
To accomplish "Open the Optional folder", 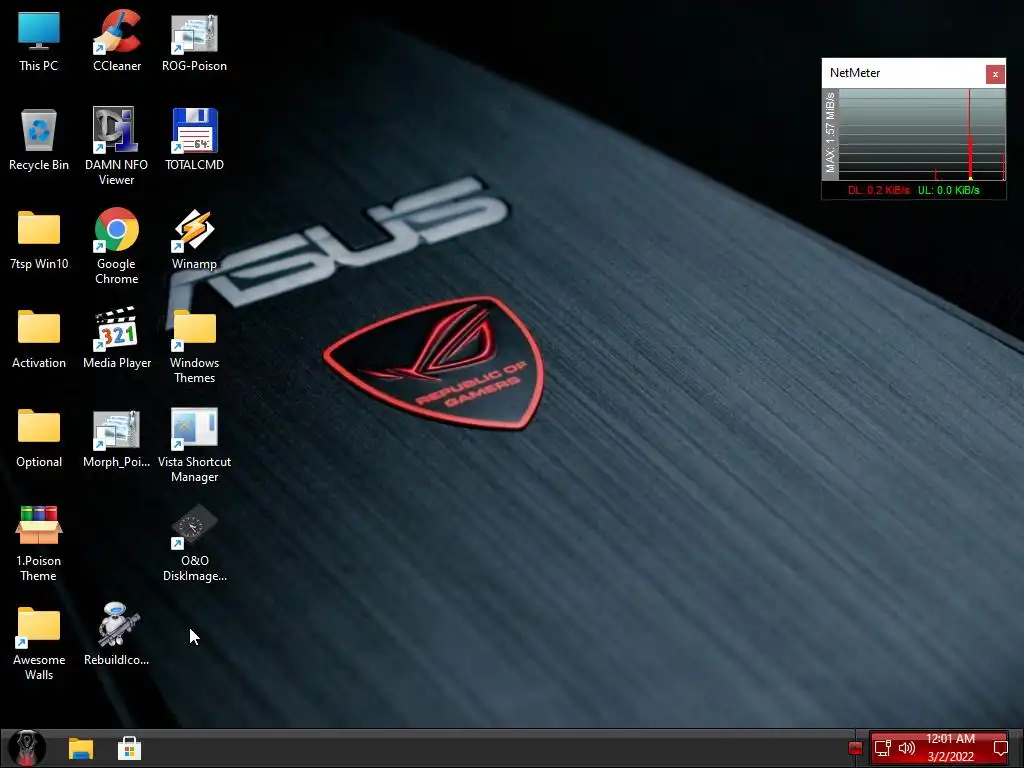I will pos(39,438).
